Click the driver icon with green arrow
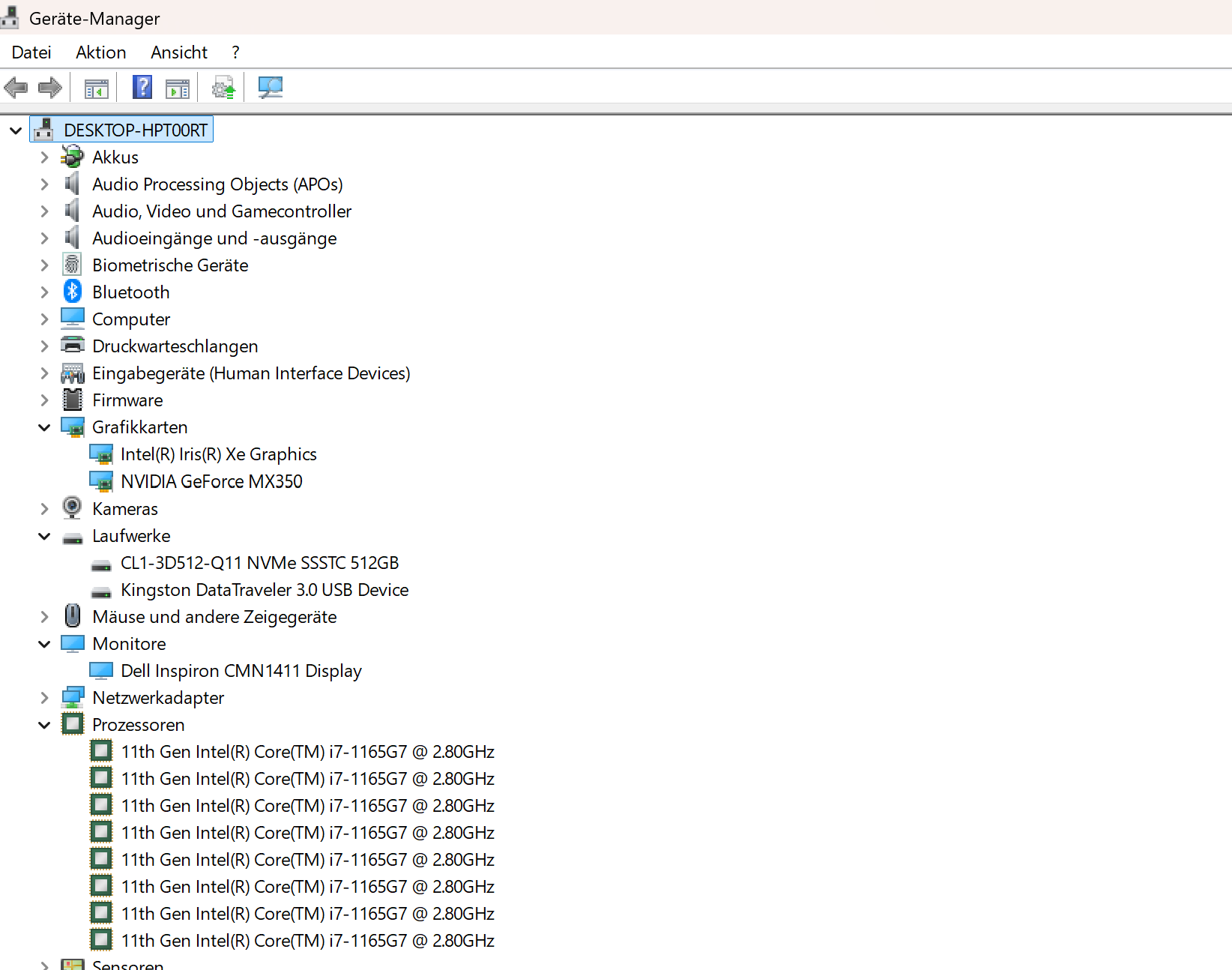 coord(223,88)
